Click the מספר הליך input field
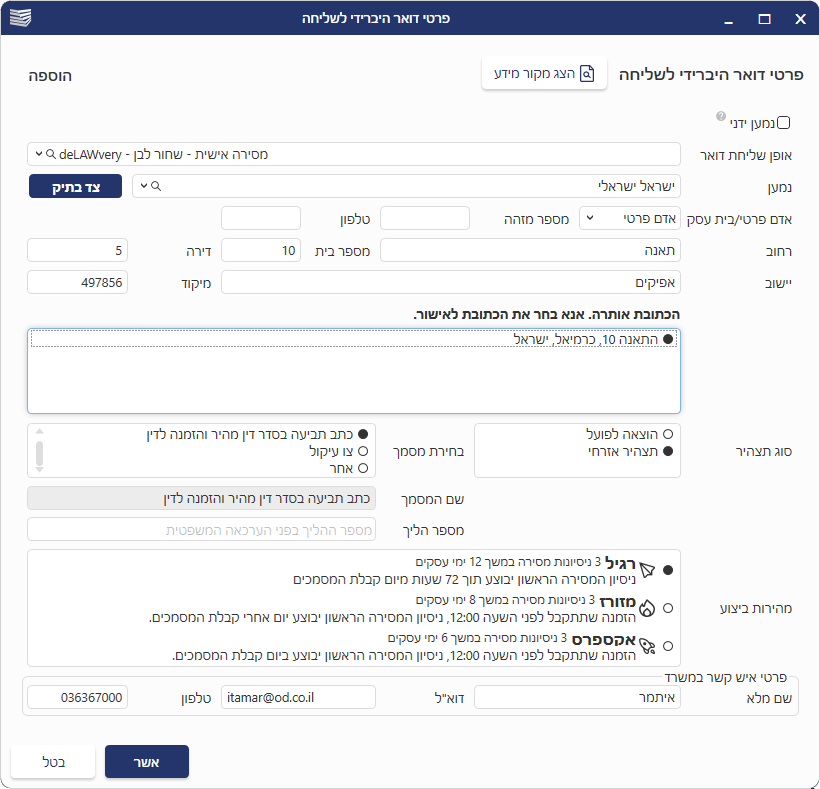The height and width of the screenshot is (789, 820). pos(202,530)
